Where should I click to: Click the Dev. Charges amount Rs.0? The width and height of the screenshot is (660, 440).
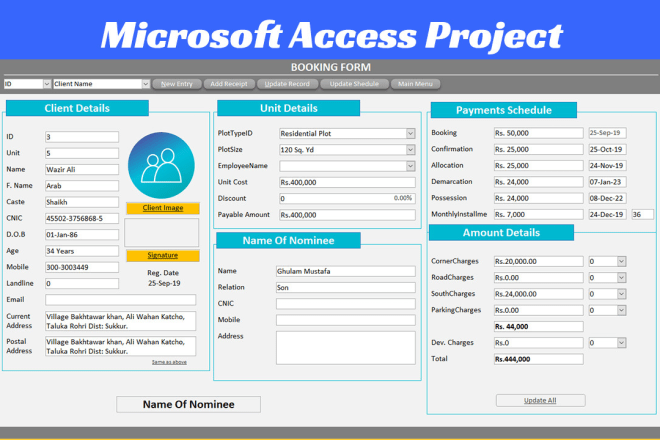[538, 343]
